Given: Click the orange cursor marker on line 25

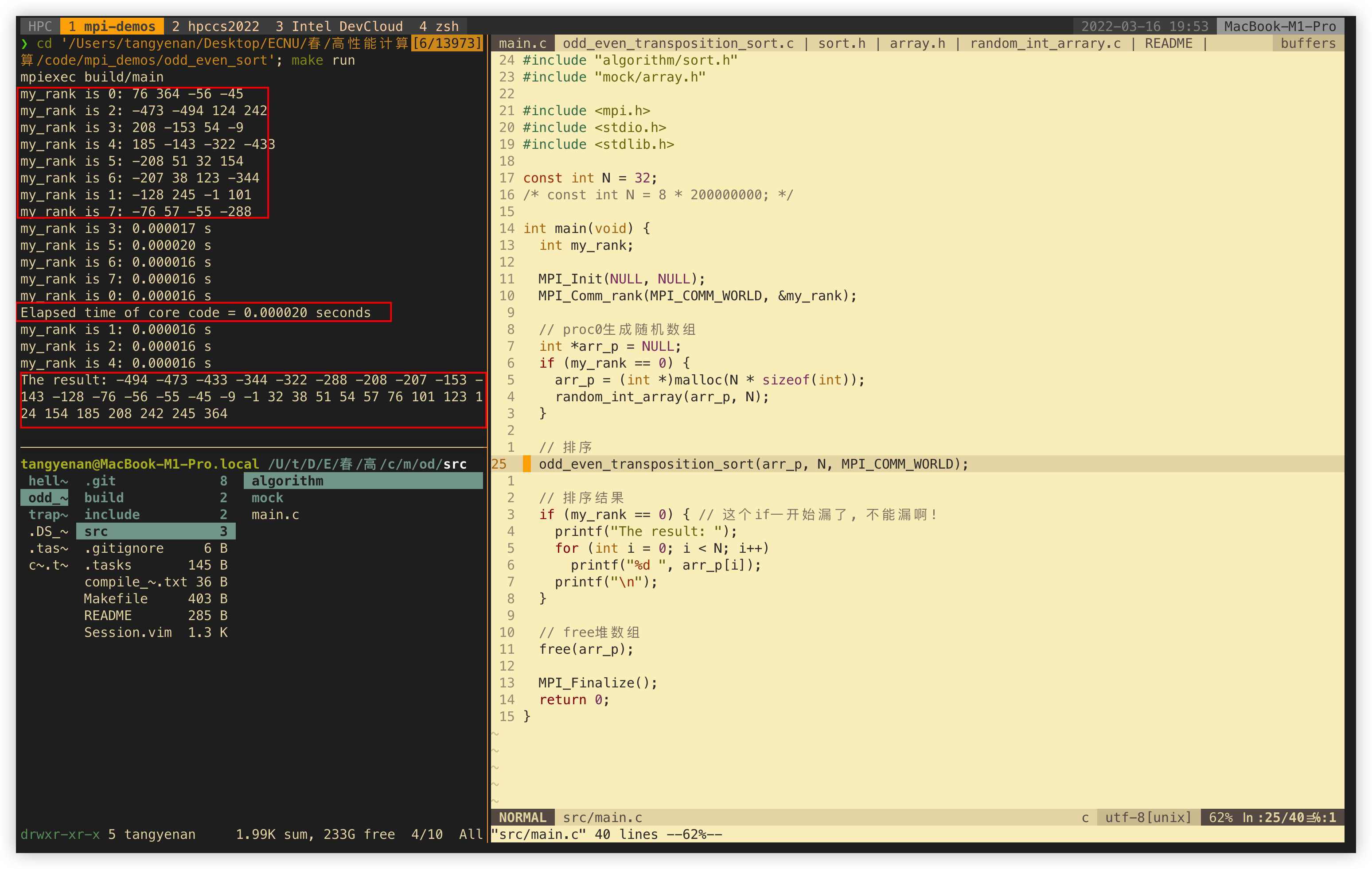Looking at the screenshot, I should pos(526,464).
